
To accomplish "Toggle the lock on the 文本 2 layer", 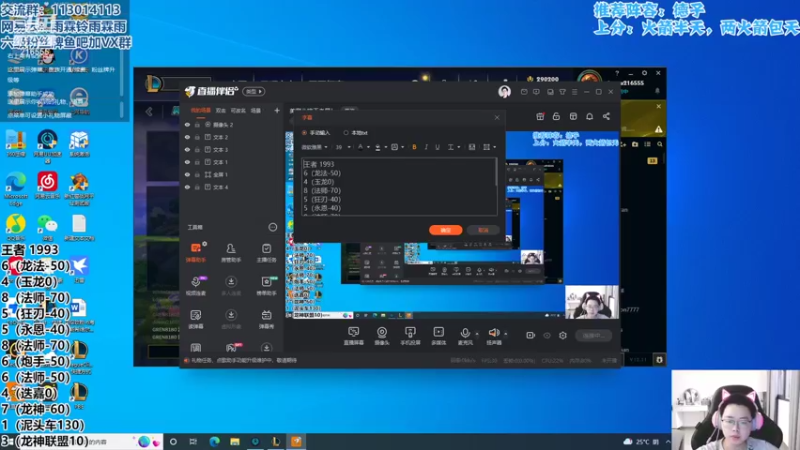I will pos(197,137).
